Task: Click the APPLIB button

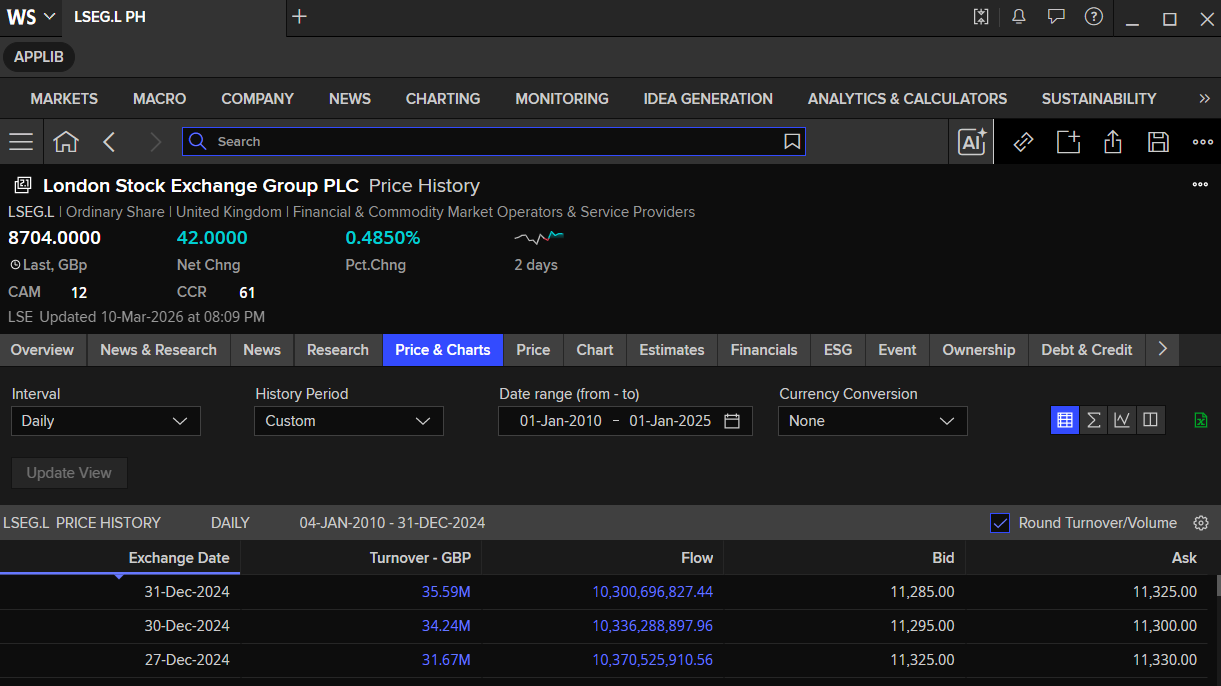Action: (x=39, y=57)
